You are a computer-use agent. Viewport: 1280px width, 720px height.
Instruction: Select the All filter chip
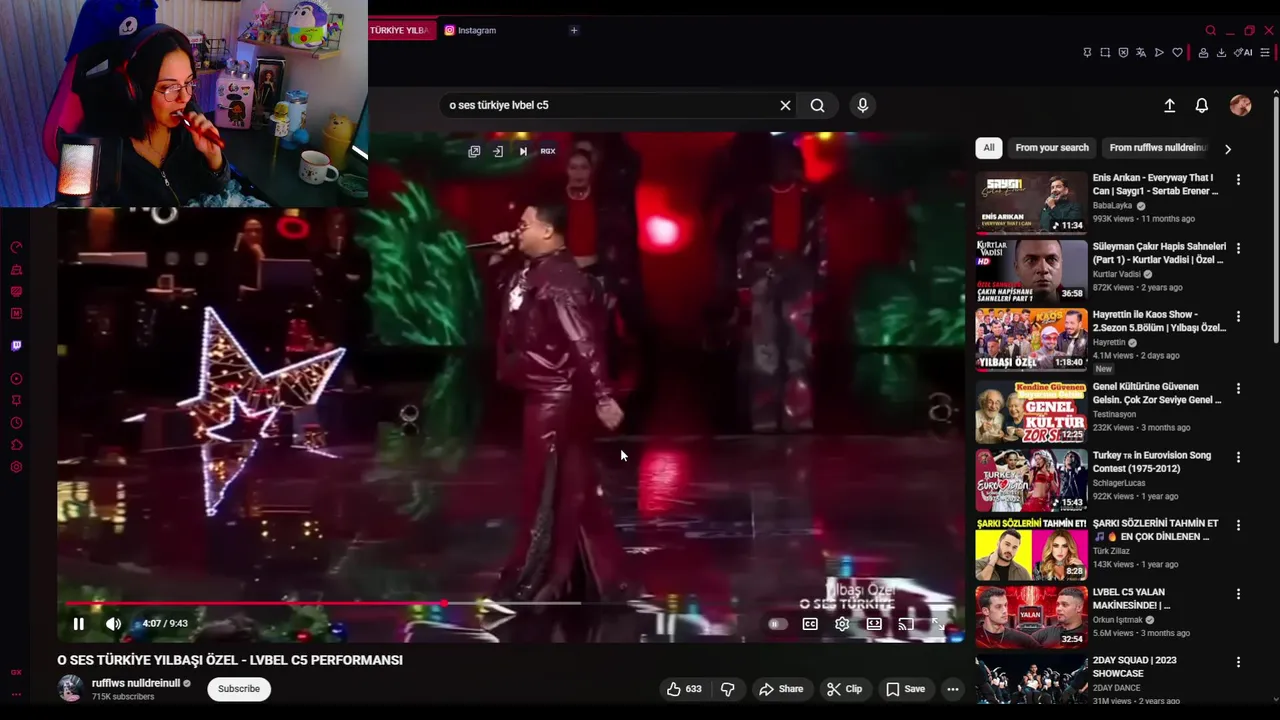[989, 148]
